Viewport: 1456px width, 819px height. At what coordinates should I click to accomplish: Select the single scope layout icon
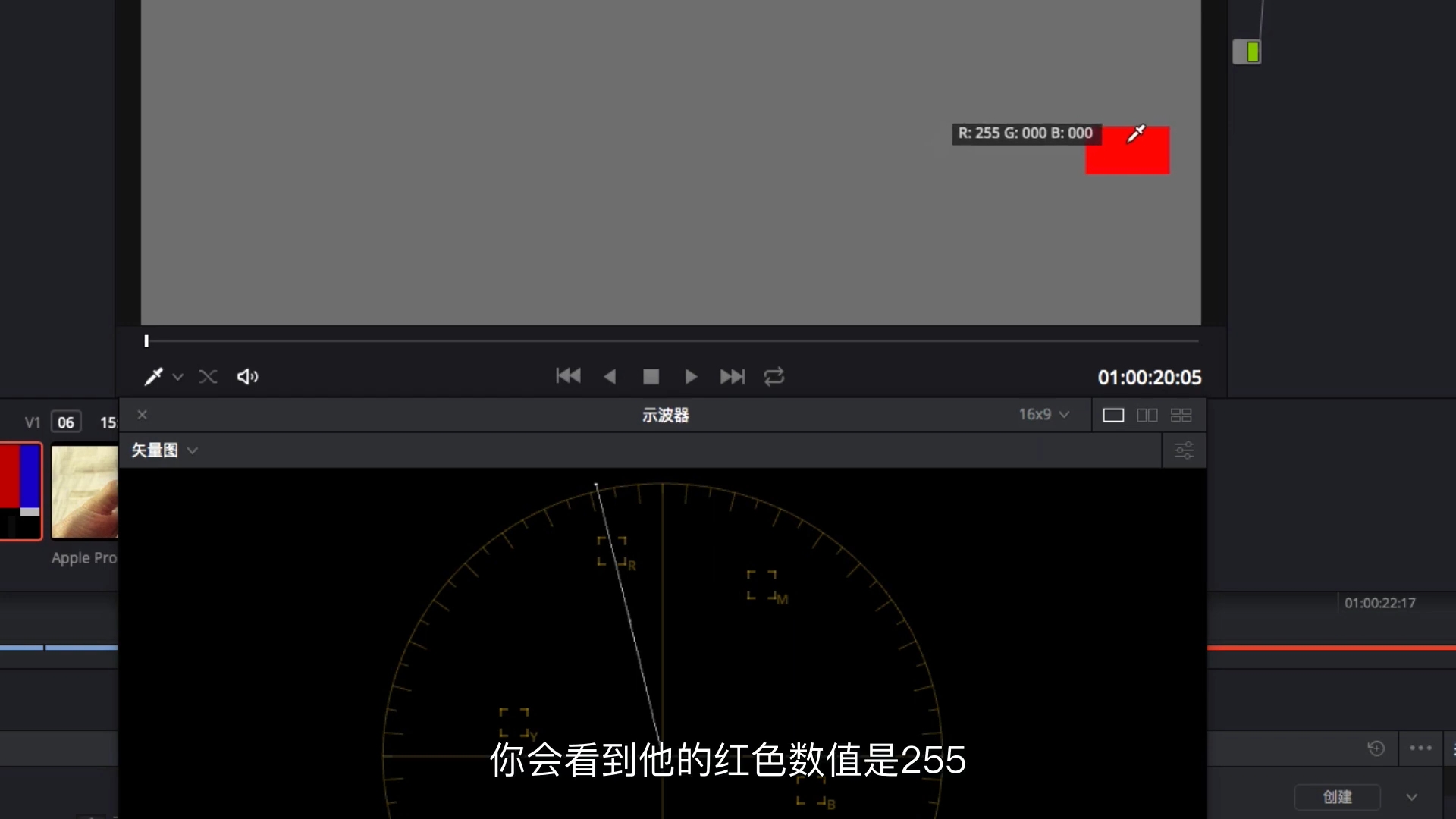pos(1112,415)
